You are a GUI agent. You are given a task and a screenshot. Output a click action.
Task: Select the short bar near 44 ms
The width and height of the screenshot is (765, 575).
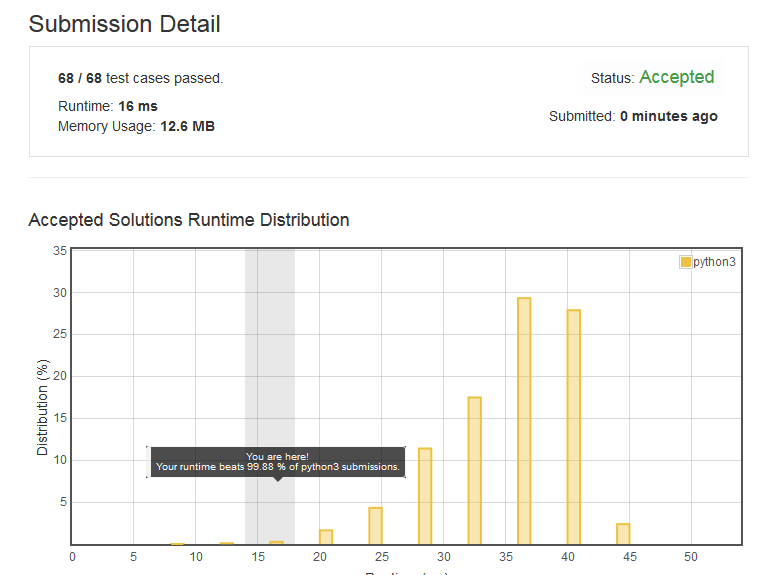[623, 534]
